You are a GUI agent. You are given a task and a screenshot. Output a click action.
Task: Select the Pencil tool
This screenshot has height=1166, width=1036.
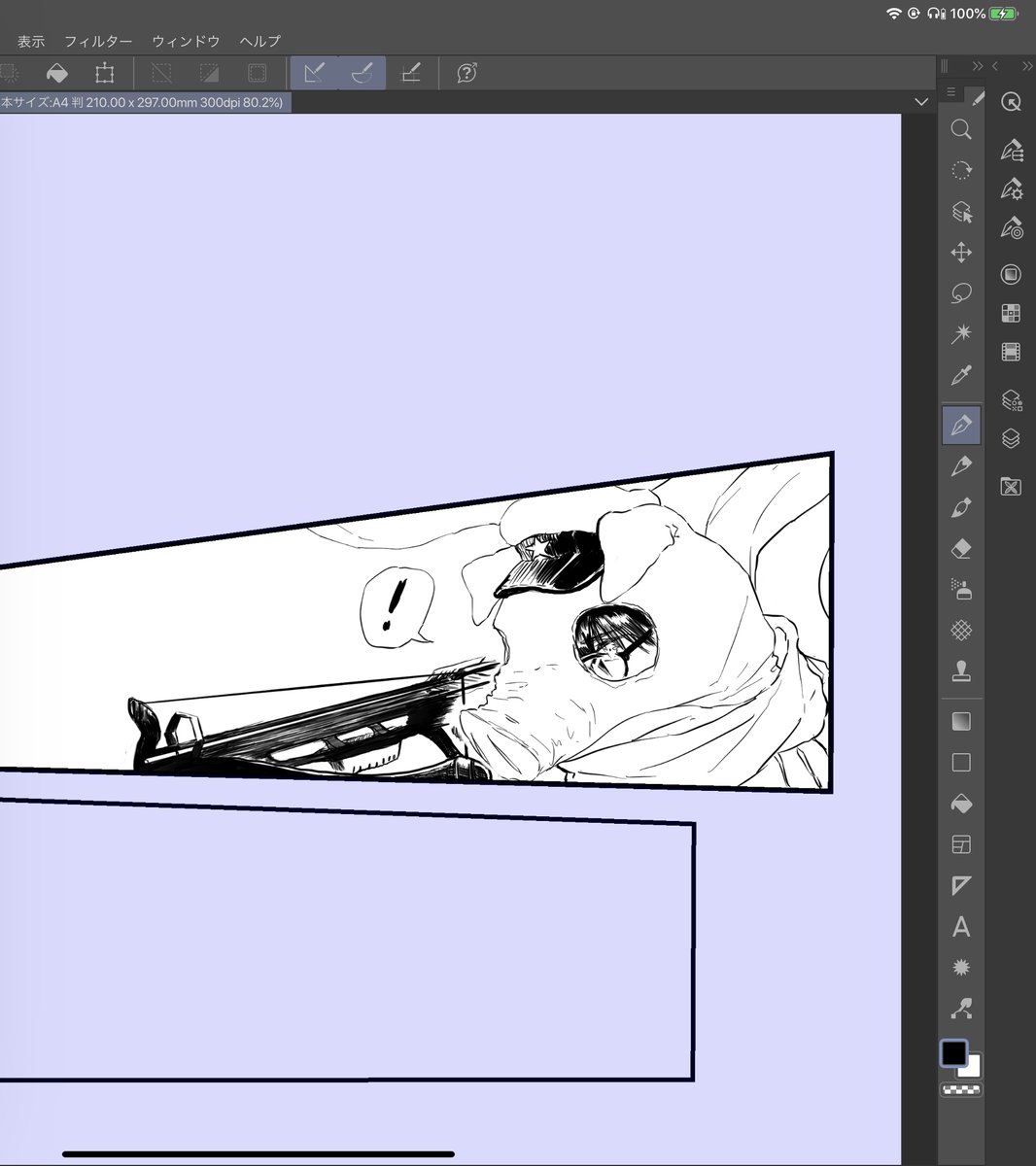(961, 466)
